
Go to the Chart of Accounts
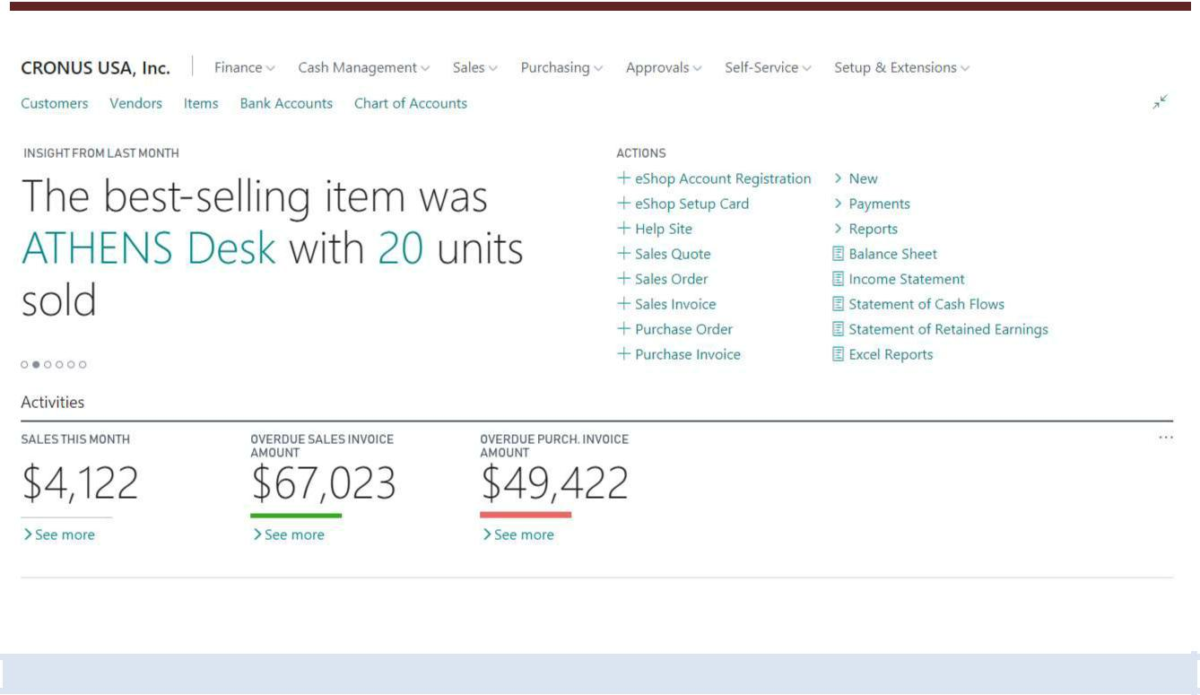410,103
